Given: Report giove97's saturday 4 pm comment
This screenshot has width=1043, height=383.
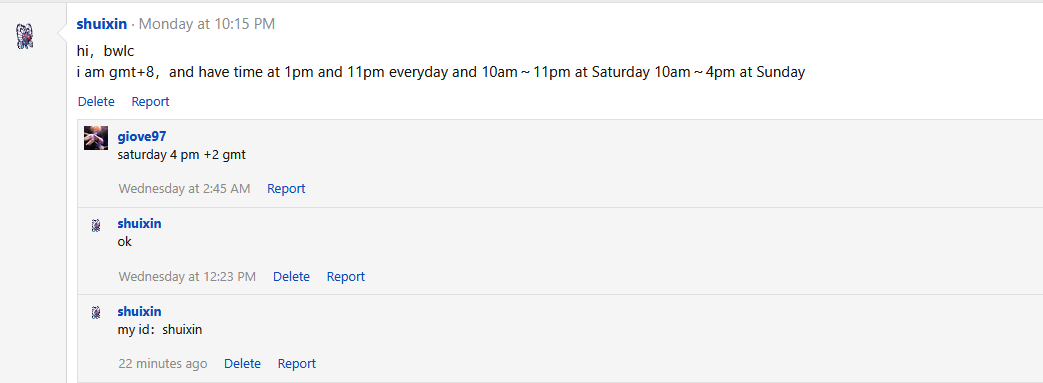Looking at the screenshot, I should 286,189.
